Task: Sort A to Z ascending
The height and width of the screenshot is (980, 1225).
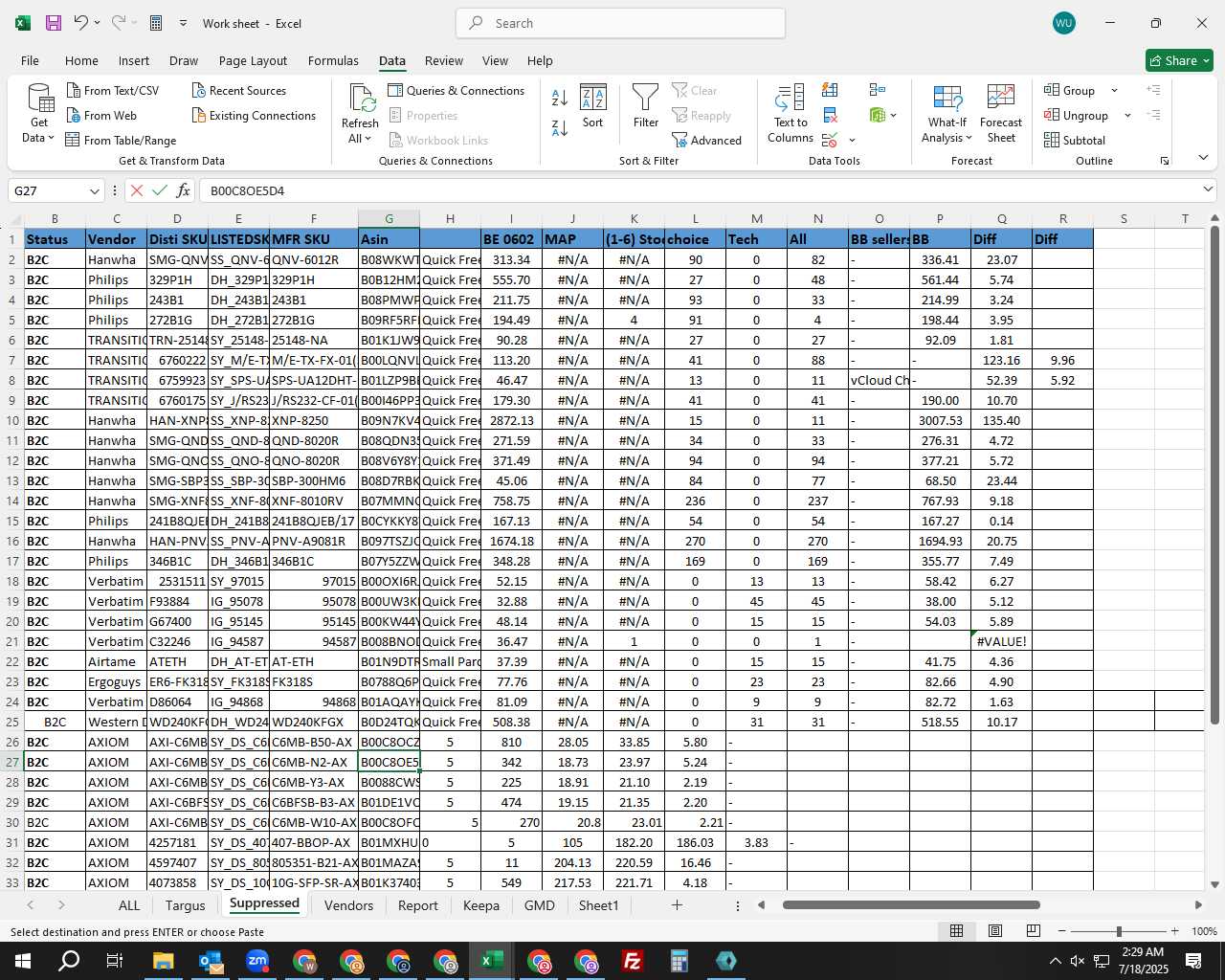Action: (560, 98)
